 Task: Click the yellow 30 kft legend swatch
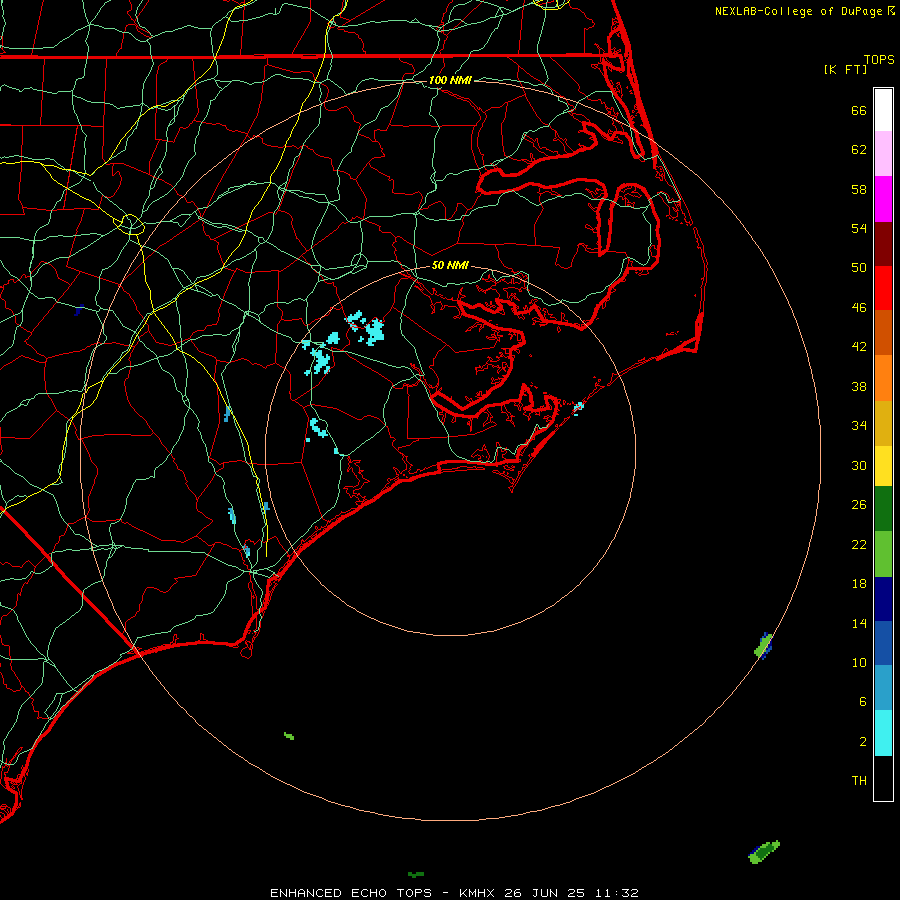coord(883,466)
